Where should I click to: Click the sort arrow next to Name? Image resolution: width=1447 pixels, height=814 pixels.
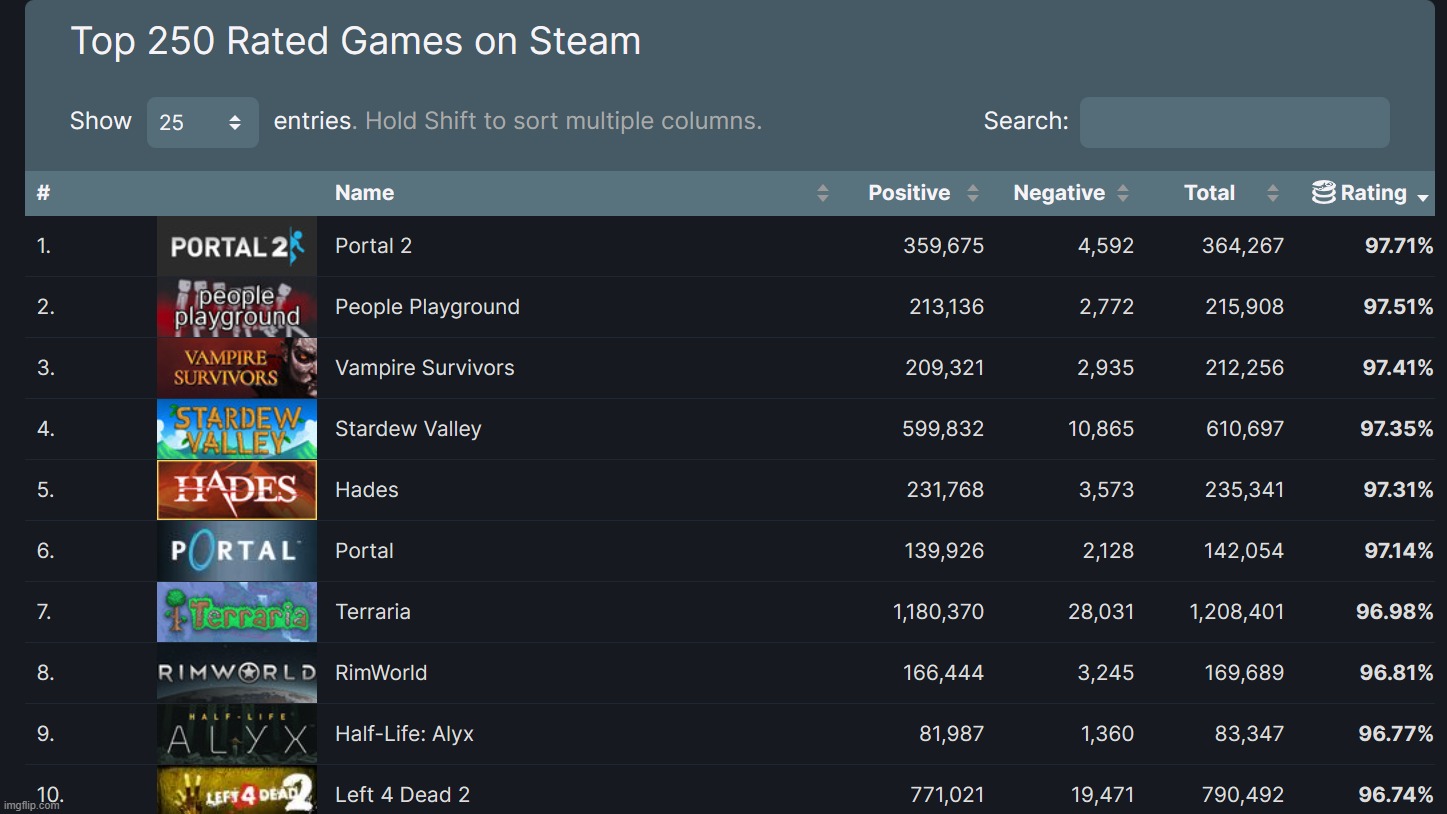click(822, 192)
